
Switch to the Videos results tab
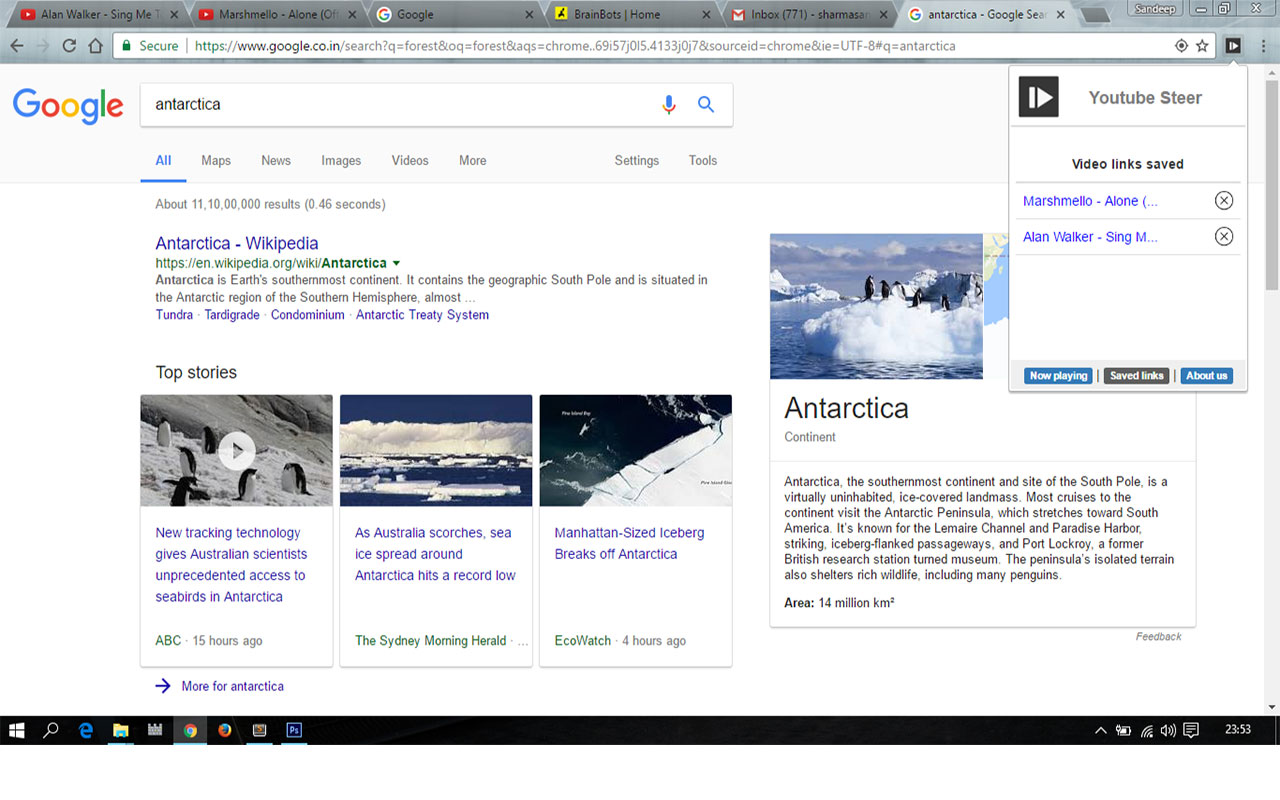[x=410, y=160]
